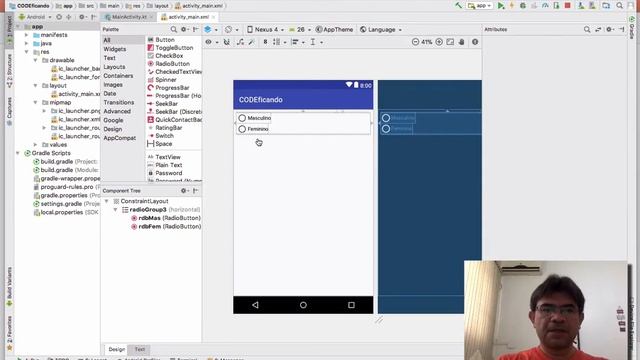Pick Button widget from the palette

click(x=161, y=40)
